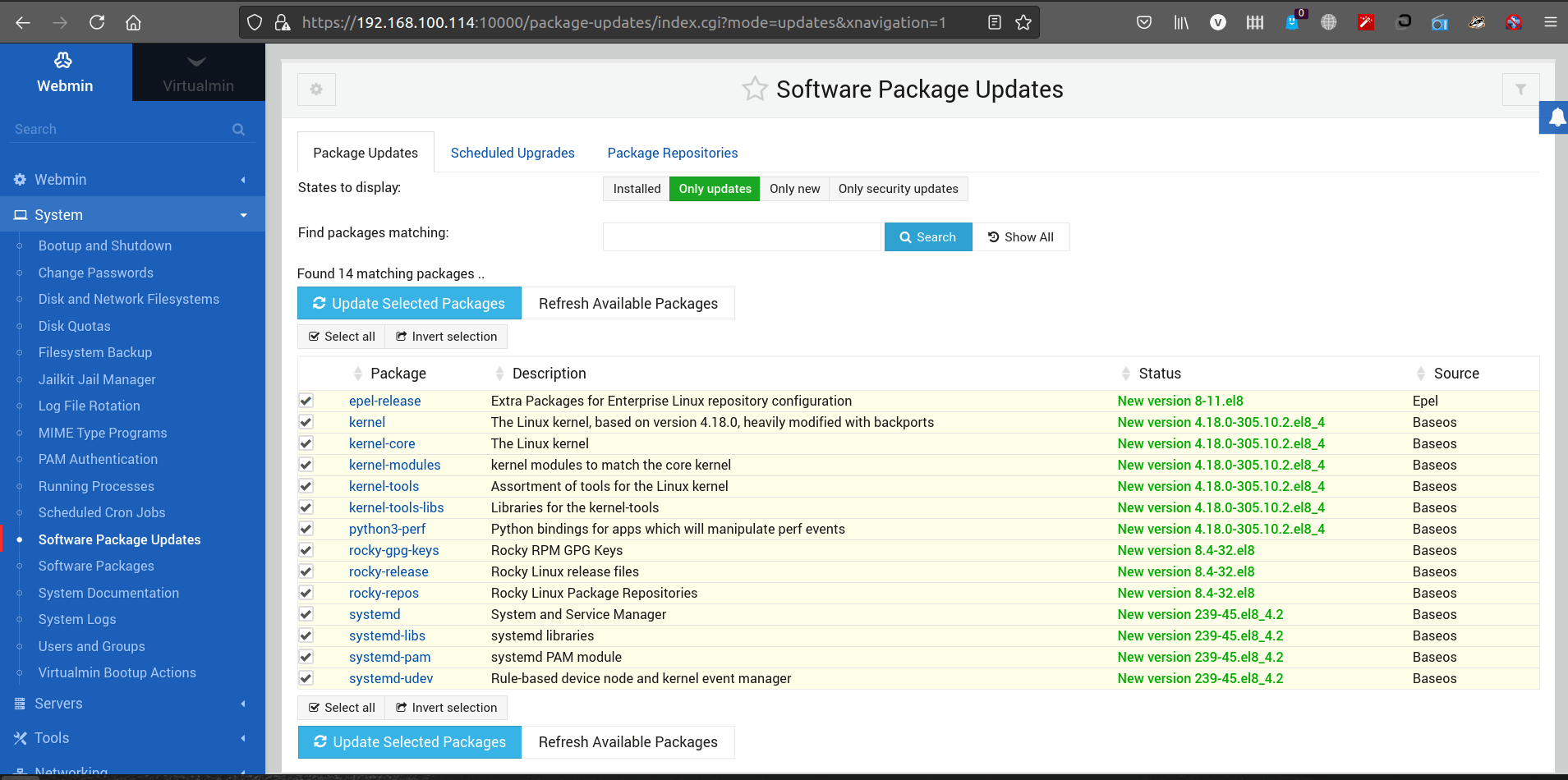The width and height of the screenshot is (1568, 780).
Task: Open the notifications bell icon
Action: [x=1556, y=118]
